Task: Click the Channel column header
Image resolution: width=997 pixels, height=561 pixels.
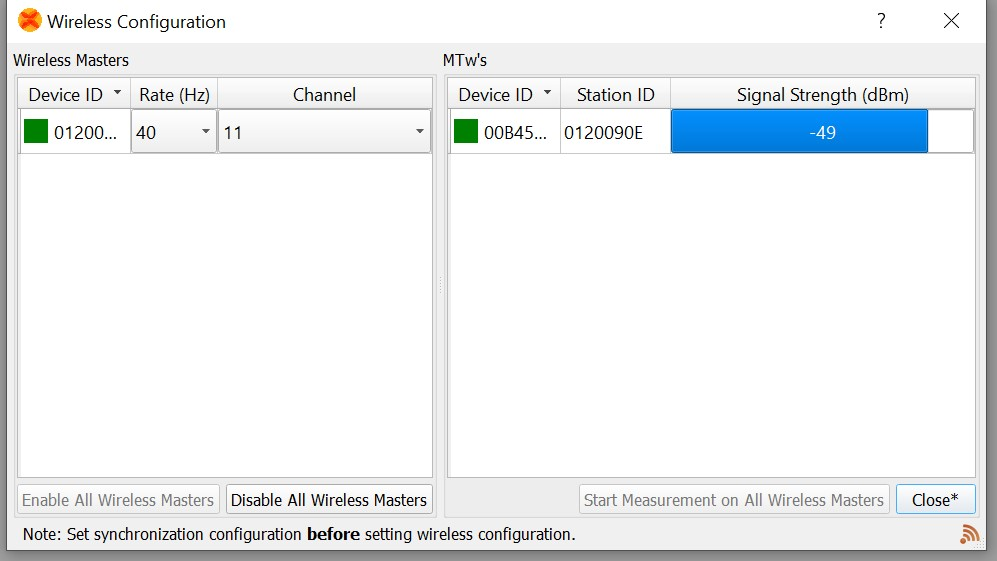Action: click(x=324, y=95)
